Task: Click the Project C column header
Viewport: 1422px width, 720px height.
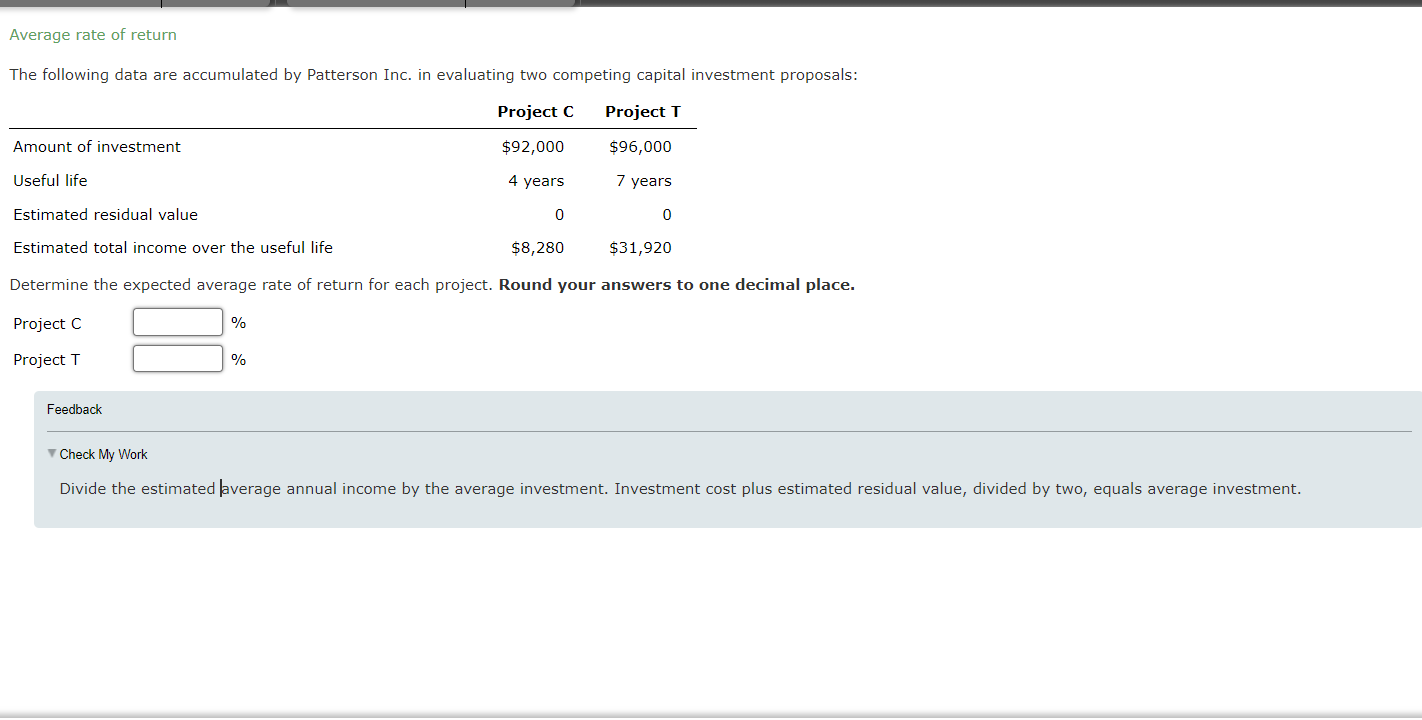Action: [535, 111]
